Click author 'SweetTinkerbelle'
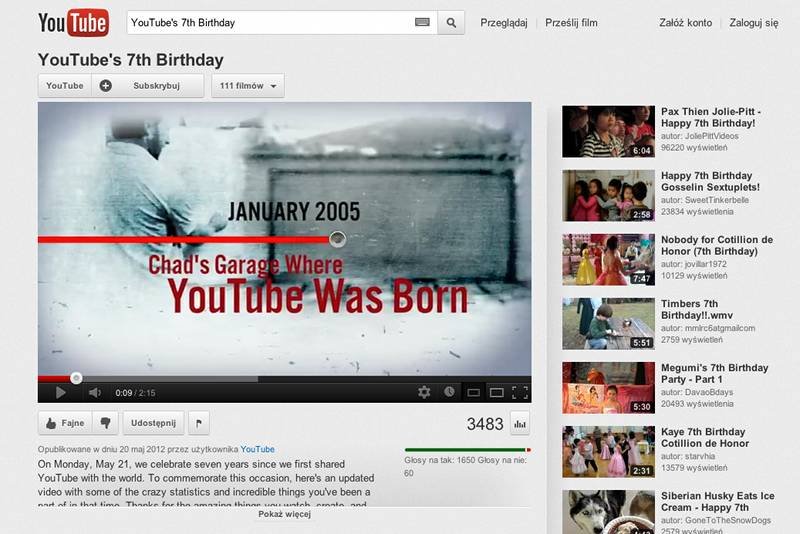Viewport: 800px width, 534px height. 717,200
